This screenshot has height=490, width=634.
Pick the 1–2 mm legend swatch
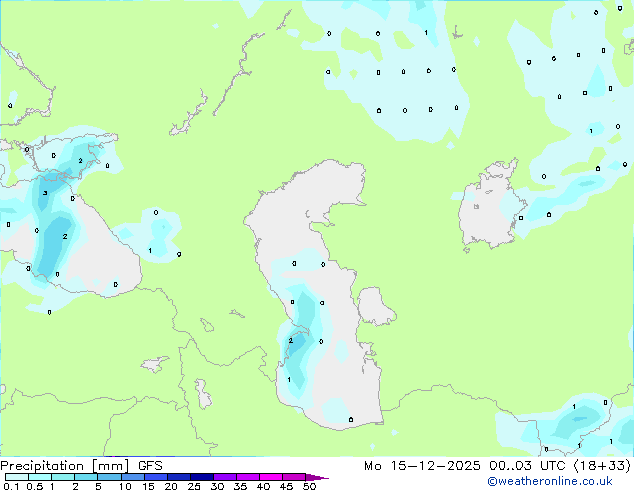tap(63, 477)
